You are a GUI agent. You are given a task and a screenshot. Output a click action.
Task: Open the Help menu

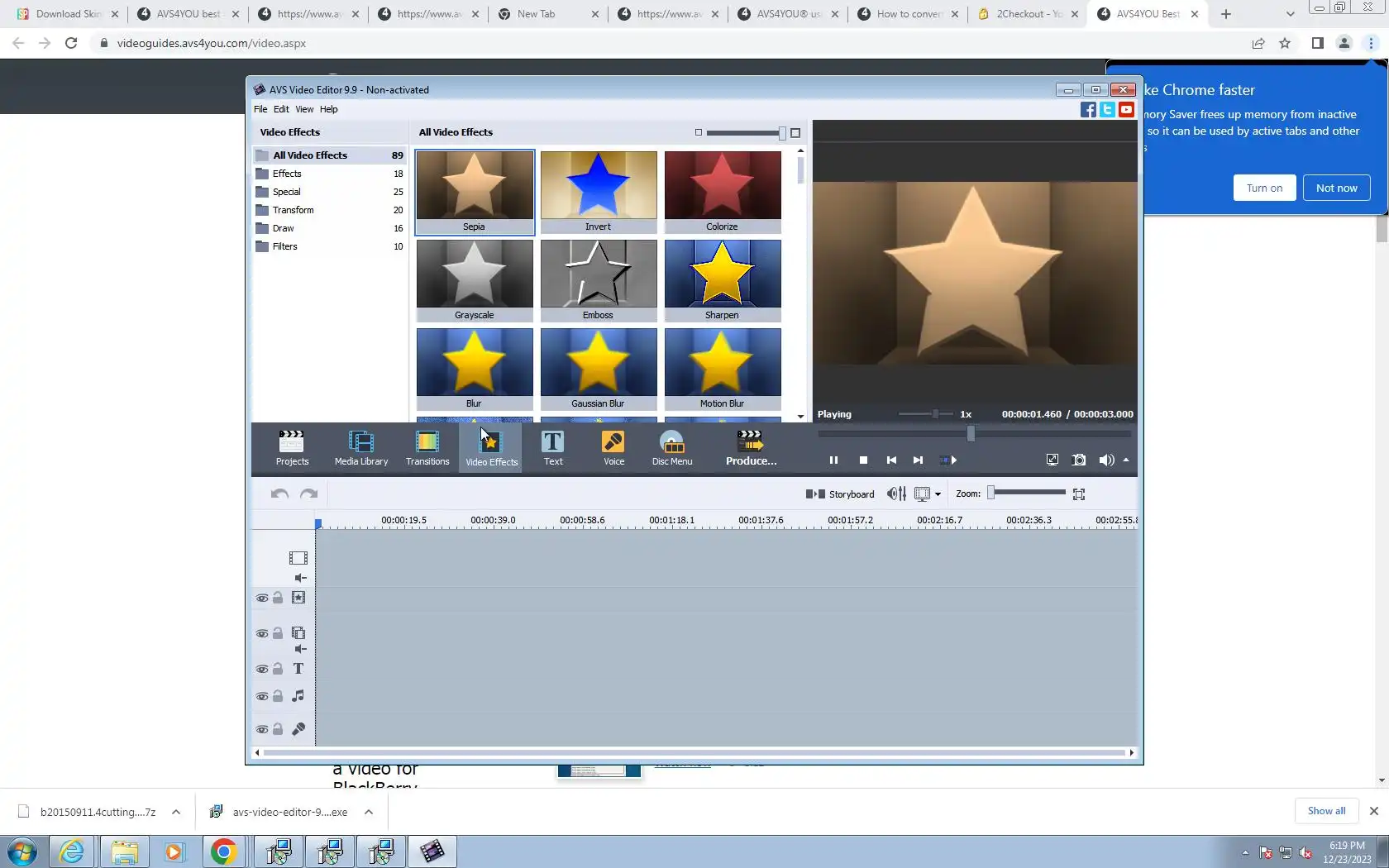tap(329, 109)
